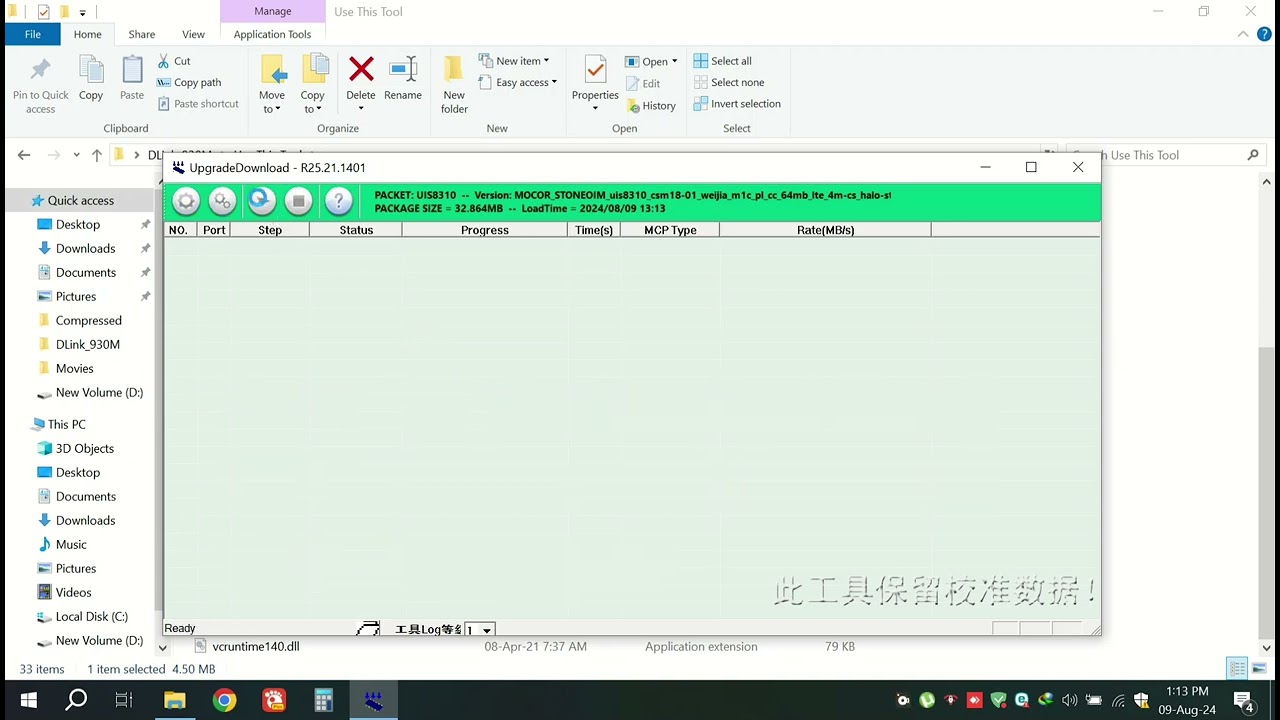Switch to the Share ribbon tab
This screenshot has height=720, width=1280.
(x=142, y=34)
